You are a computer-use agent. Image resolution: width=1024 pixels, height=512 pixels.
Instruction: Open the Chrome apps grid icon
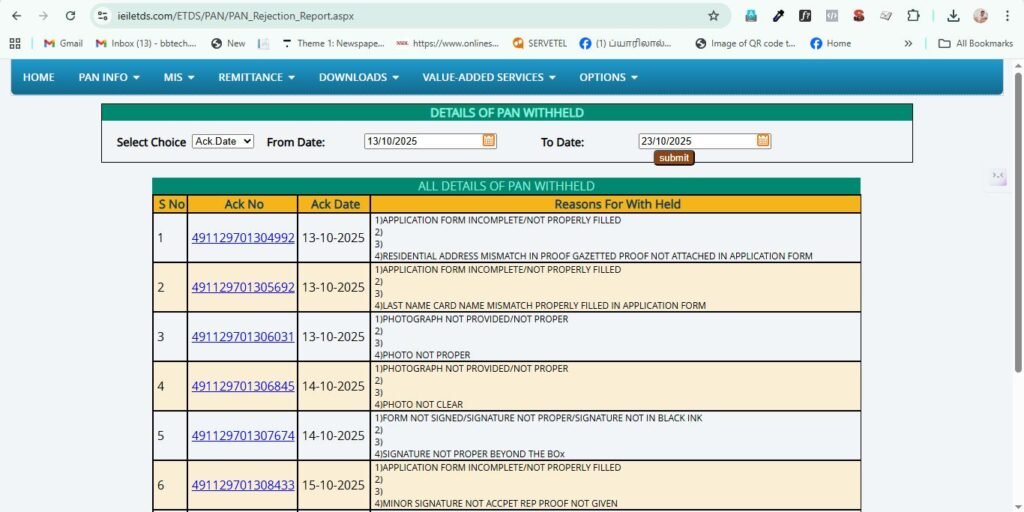coord(15,43)
